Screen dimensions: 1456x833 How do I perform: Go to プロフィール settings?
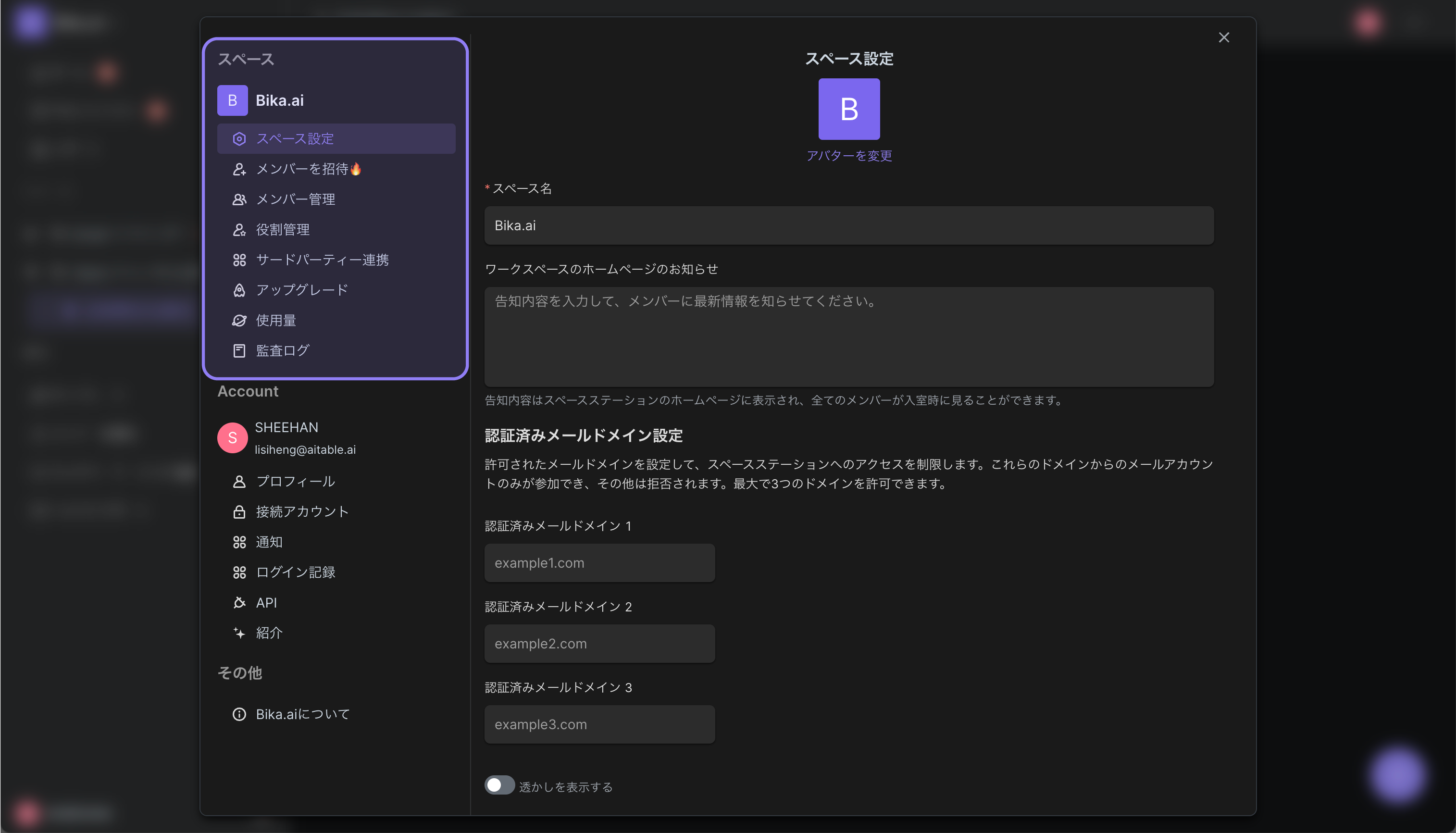pos(336,482)
